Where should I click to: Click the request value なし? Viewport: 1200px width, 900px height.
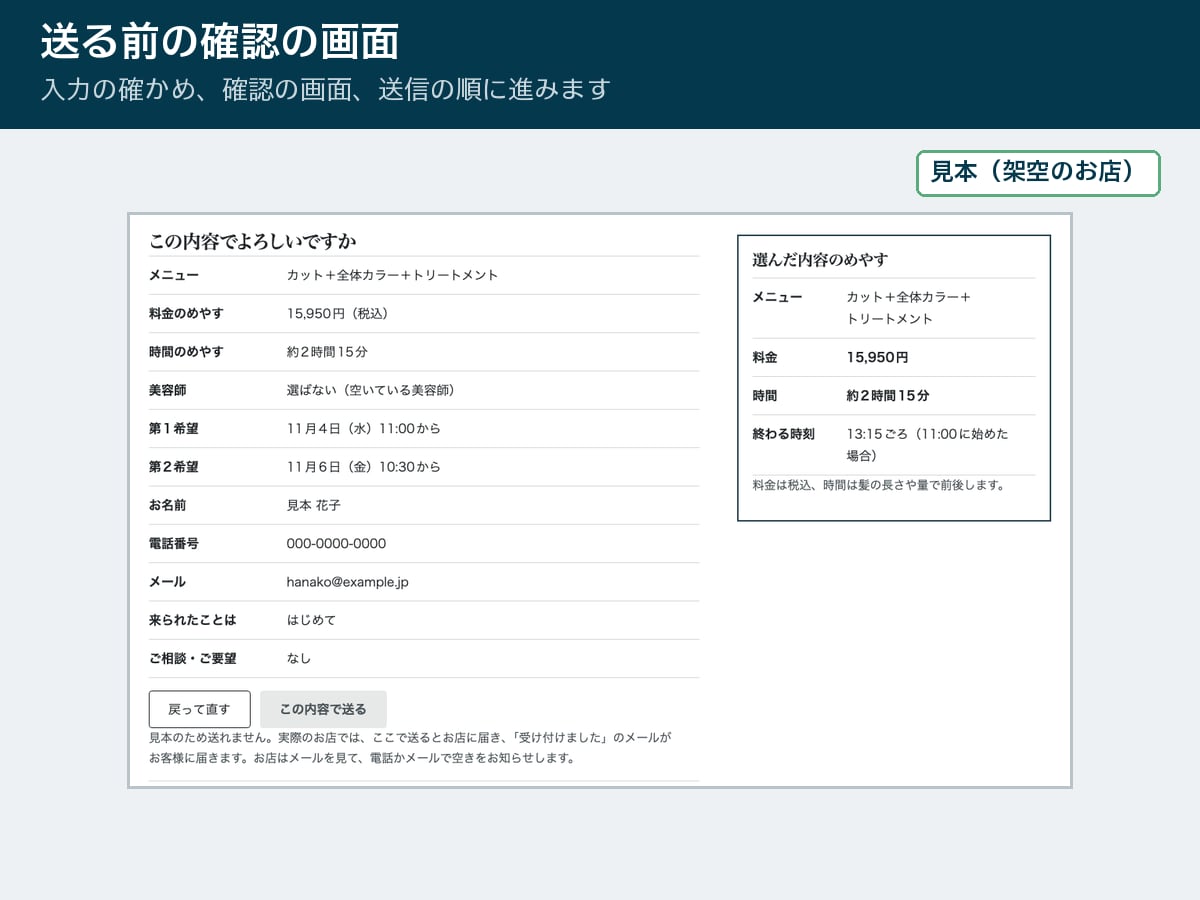(x=299, y=658)
